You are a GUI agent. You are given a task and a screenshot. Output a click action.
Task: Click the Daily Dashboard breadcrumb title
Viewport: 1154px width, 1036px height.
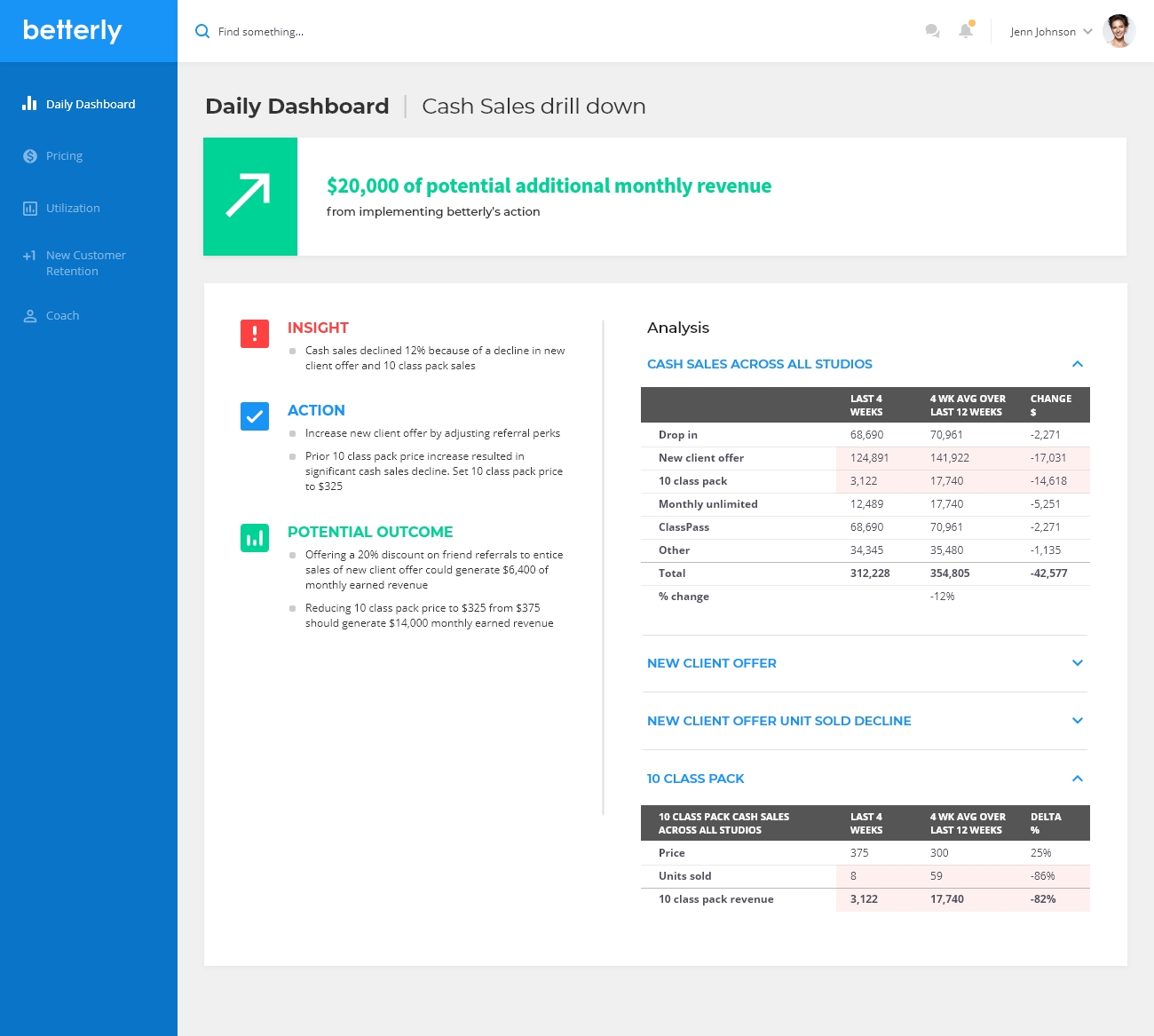pos(296,107)
